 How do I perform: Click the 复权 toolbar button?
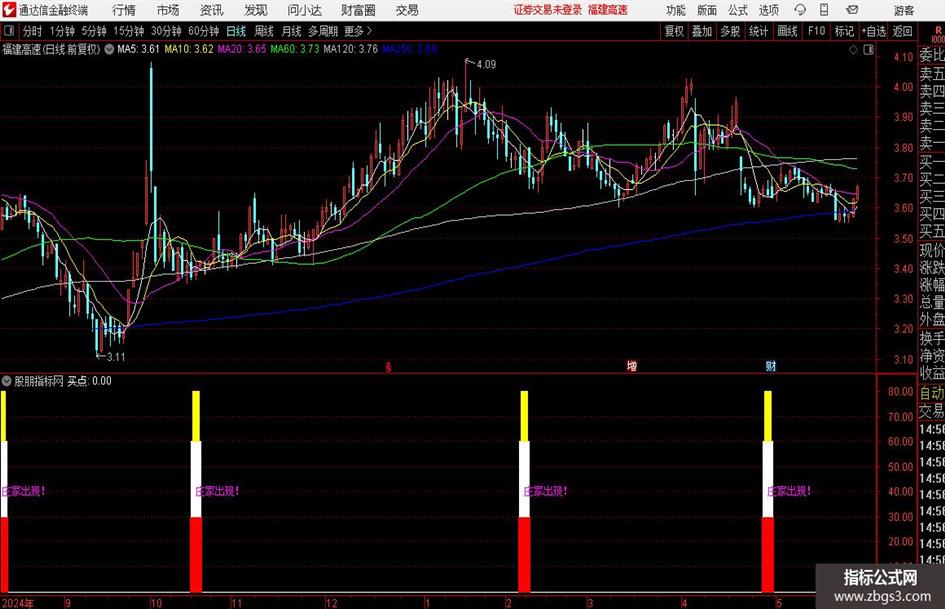(674, 31)
